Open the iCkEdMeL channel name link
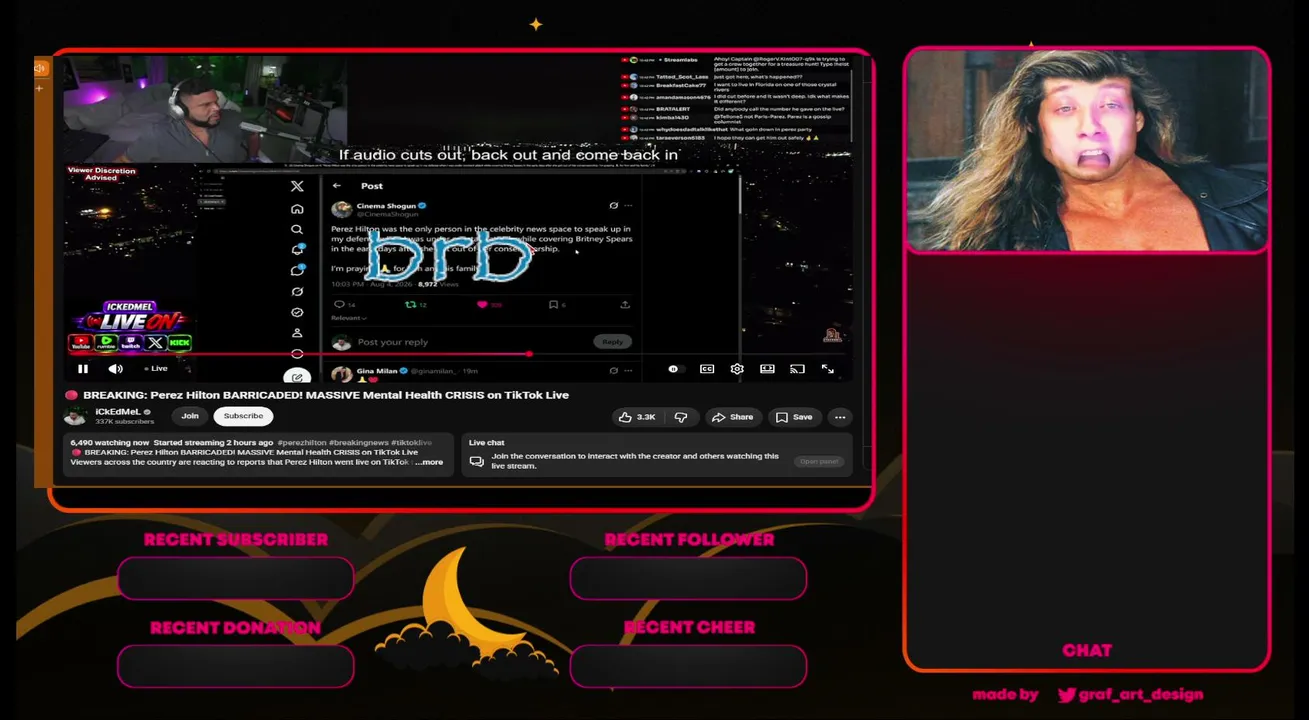The width and height of the screenshot is (1309, 720). point(117,411)
